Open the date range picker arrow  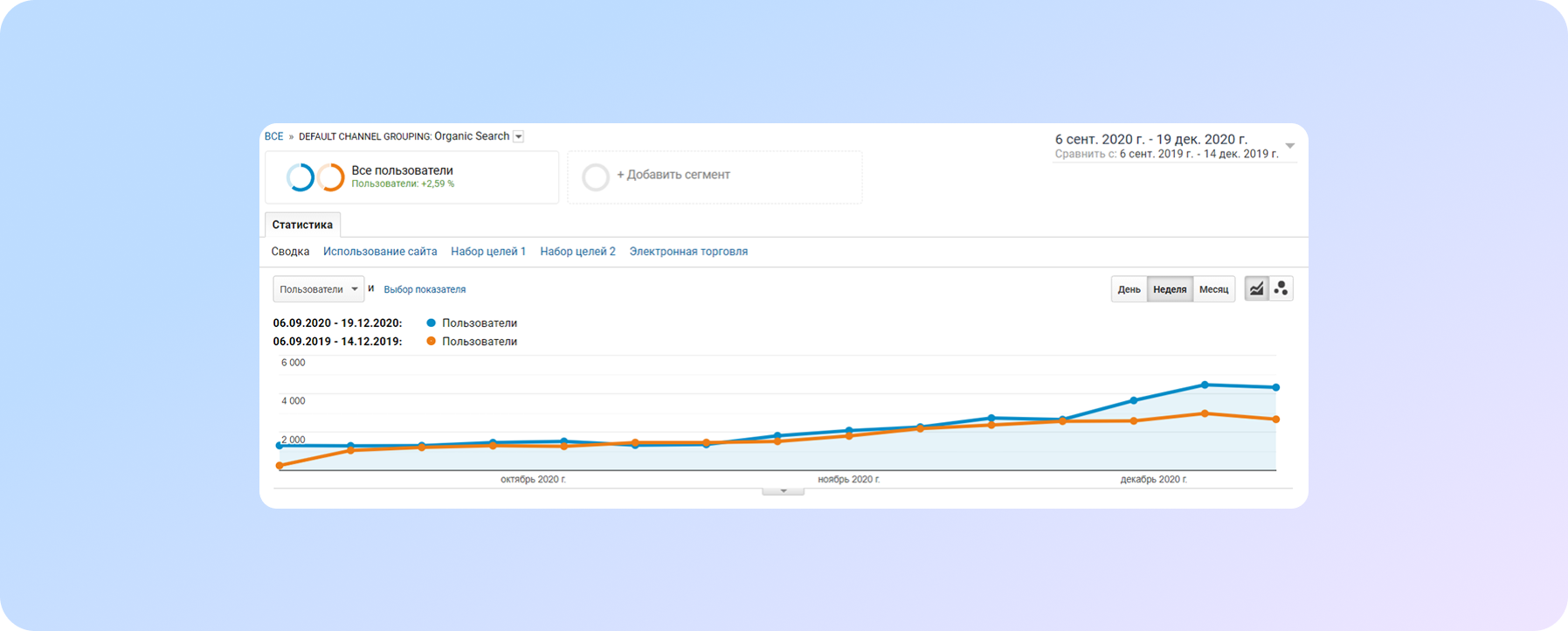(x=1289, y=146)
